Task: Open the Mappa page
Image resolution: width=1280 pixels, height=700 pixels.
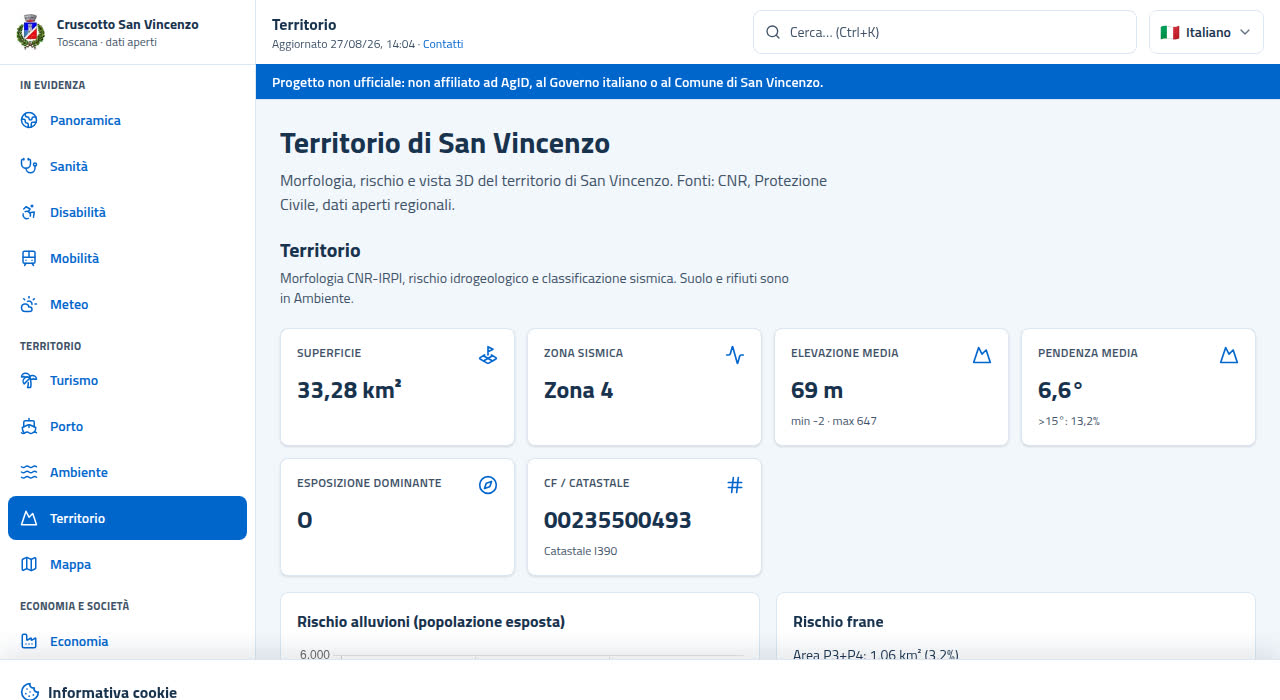Action: 127,564
